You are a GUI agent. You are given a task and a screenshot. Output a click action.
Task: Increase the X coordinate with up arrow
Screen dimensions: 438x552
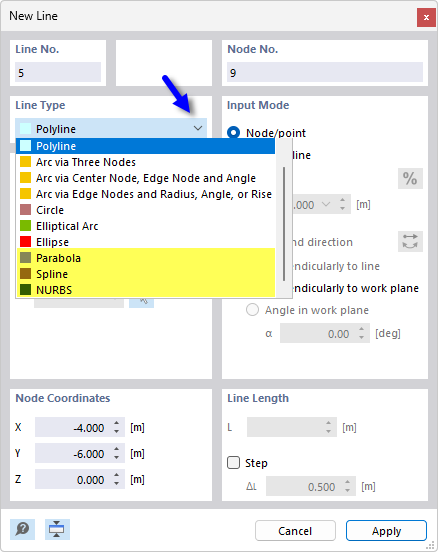117,423
